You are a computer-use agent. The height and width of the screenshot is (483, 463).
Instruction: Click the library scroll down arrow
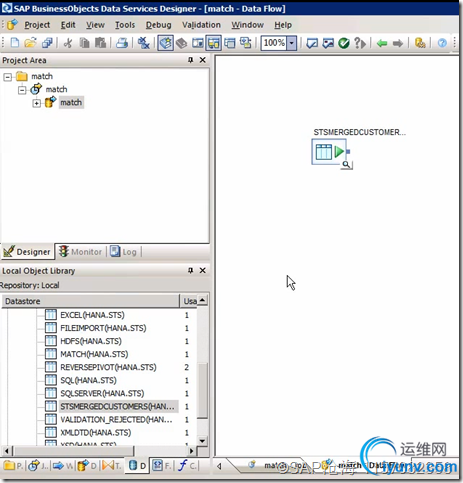[202, 441]
